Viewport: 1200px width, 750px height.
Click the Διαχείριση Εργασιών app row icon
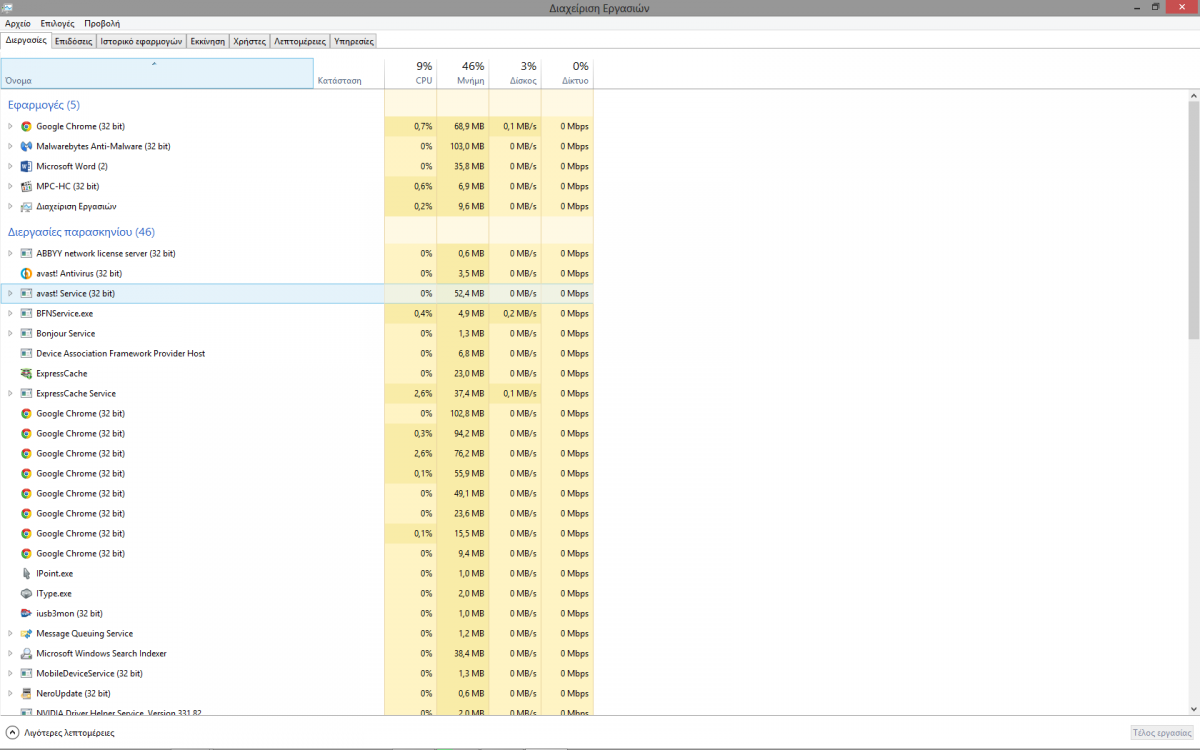pos(26,206)
